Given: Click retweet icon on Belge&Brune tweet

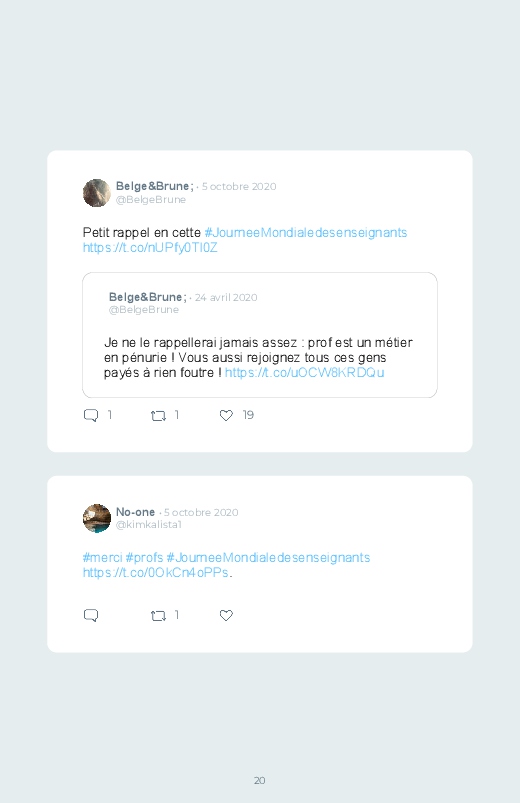Looking at the screenshot, I should coord(158,416).
